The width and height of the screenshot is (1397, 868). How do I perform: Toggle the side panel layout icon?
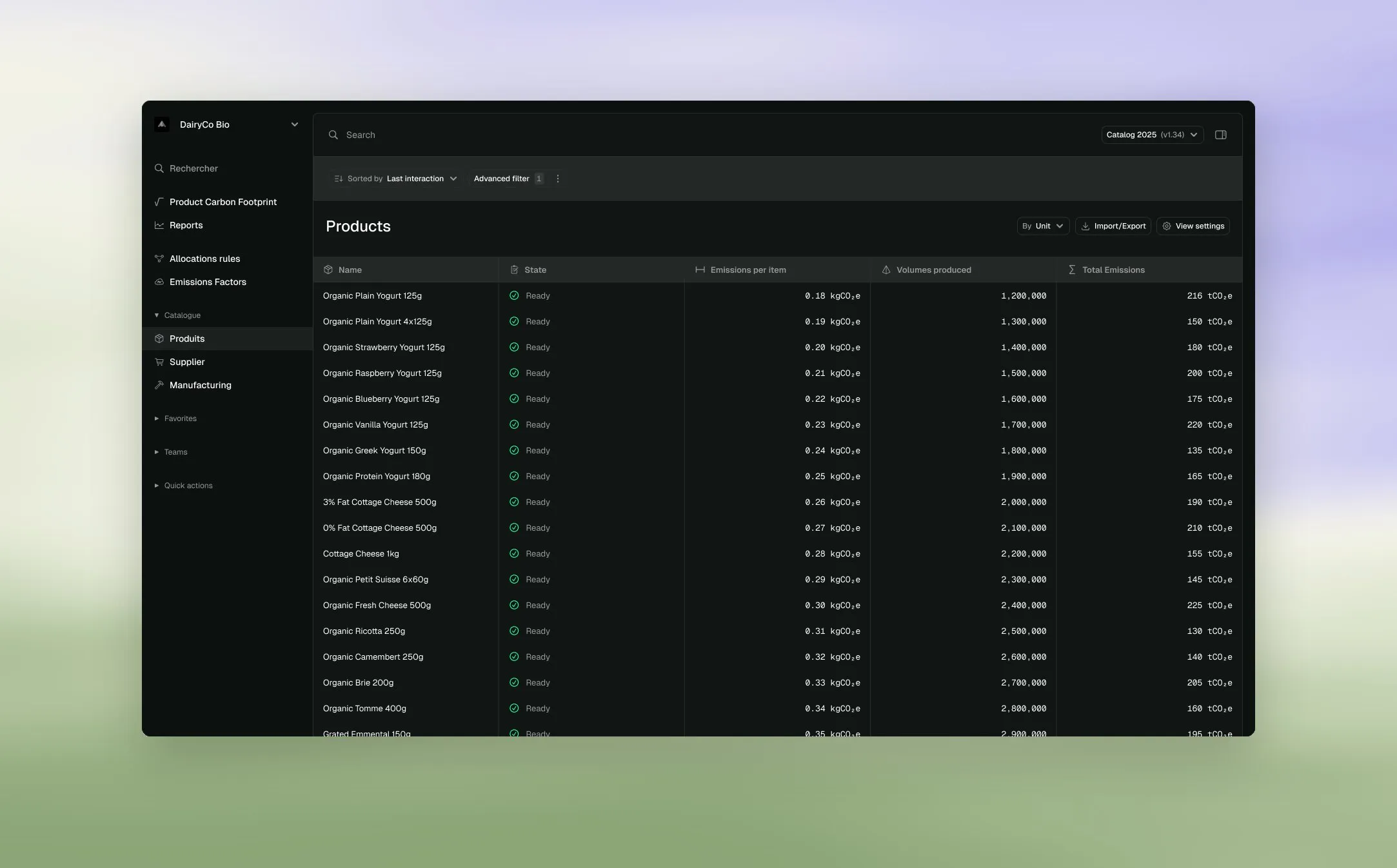tap(1221, 135)
